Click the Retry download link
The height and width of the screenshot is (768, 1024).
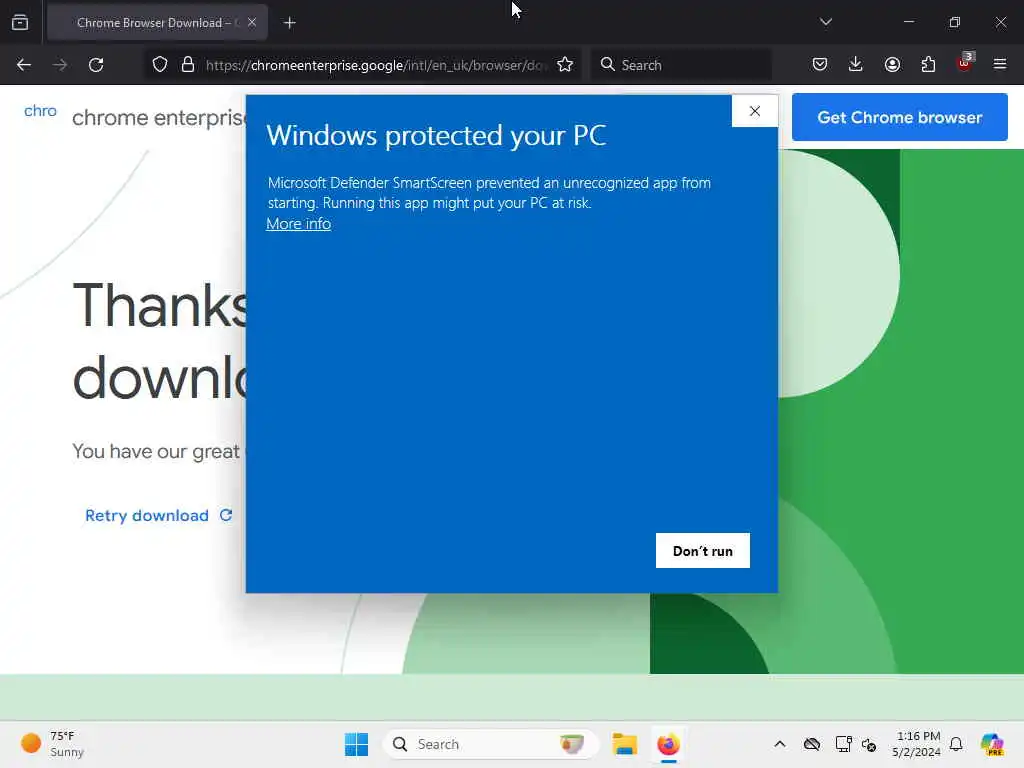(159, 515)
